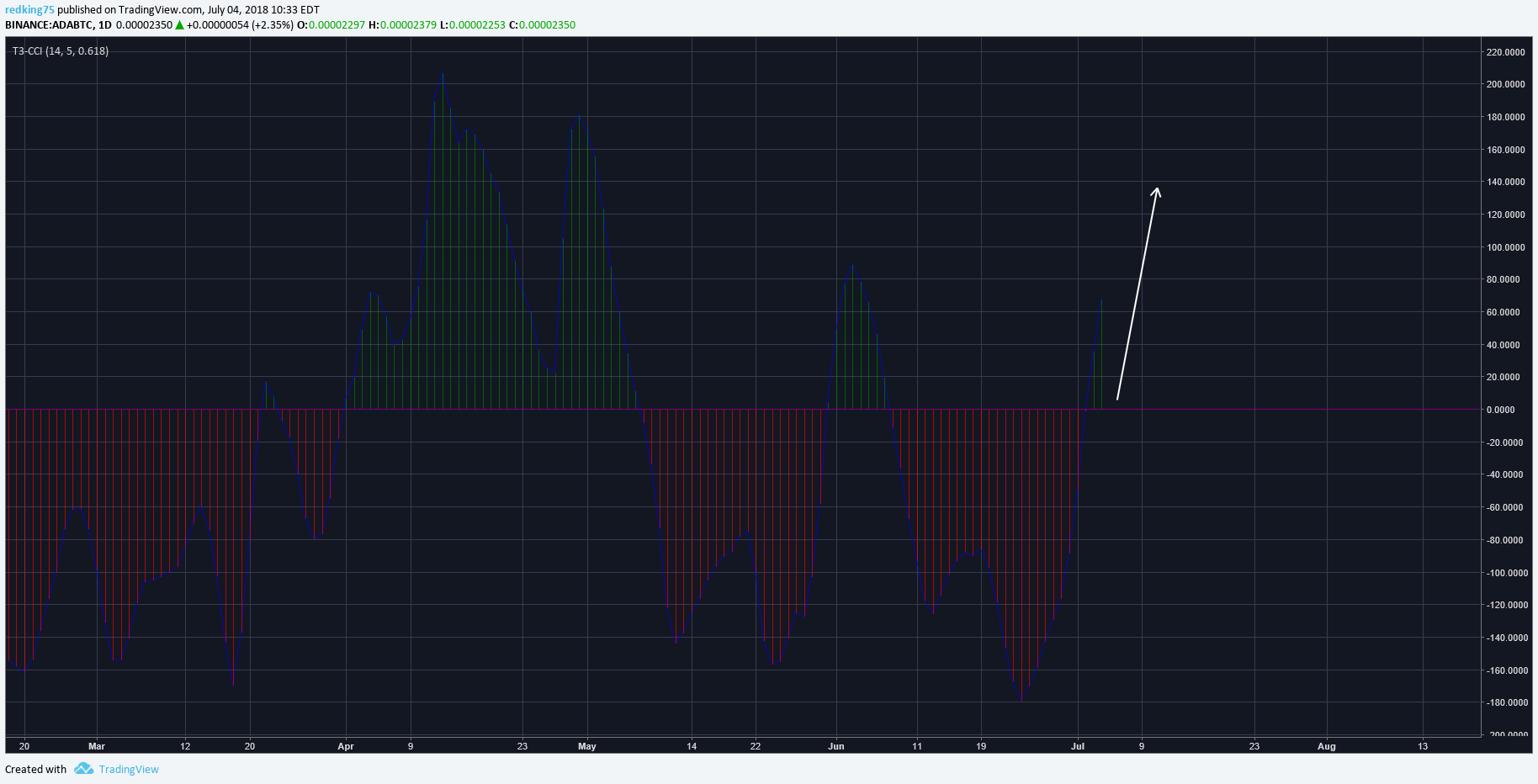Click the 180.0000 price scale label

1505,117
